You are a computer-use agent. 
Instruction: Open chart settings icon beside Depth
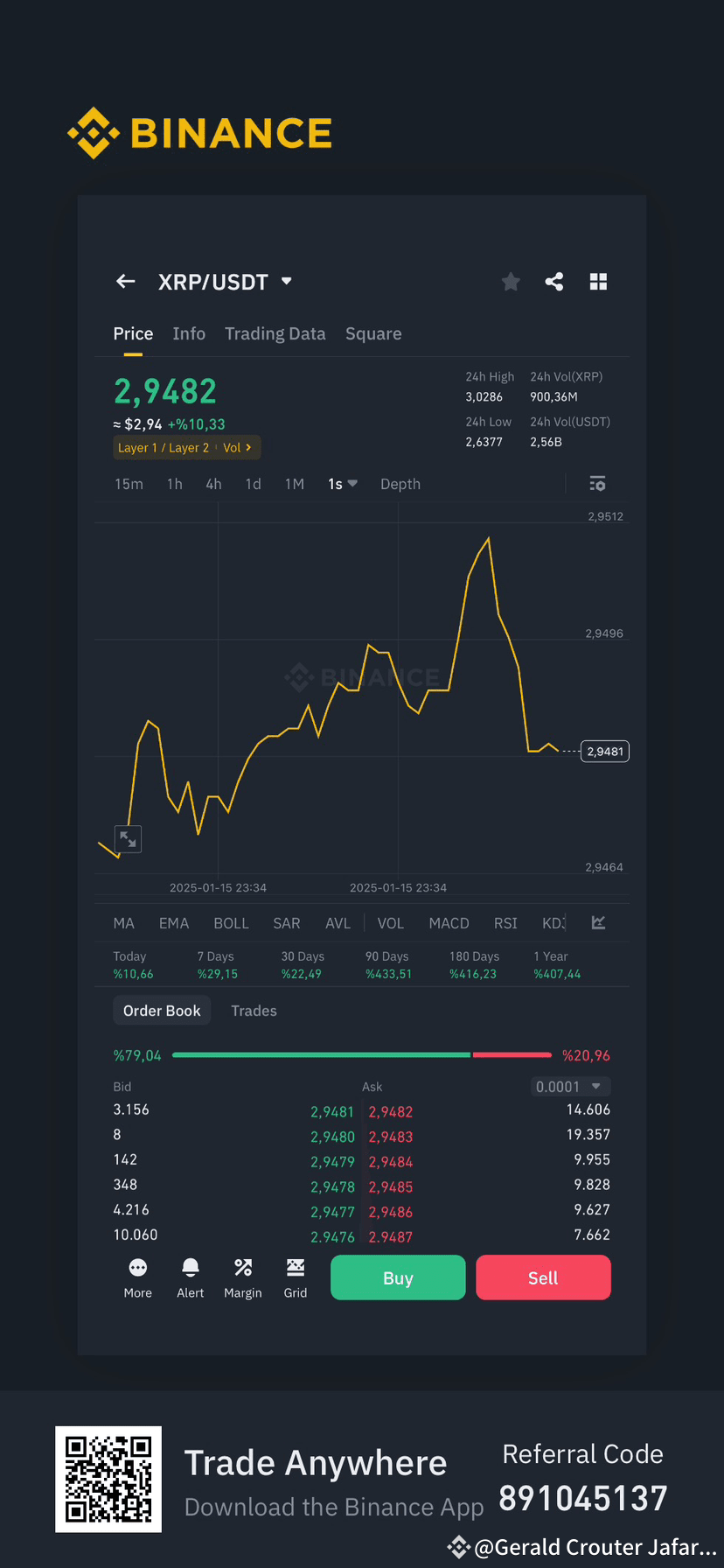pos(597,484)
